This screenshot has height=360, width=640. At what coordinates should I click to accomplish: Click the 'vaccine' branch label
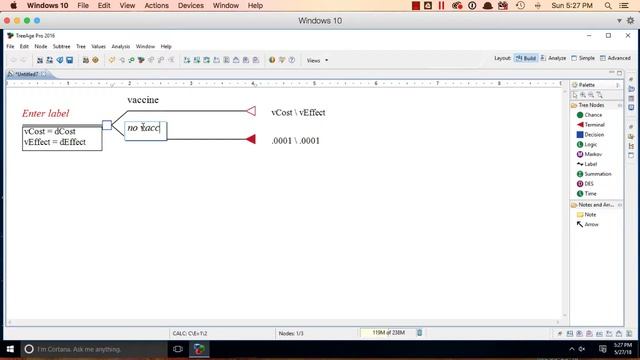[x=143, y=100]
